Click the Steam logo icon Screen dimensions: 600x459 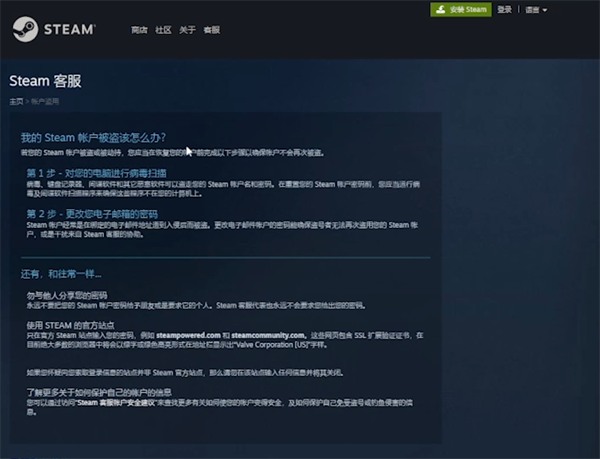[x=26, y=29]
